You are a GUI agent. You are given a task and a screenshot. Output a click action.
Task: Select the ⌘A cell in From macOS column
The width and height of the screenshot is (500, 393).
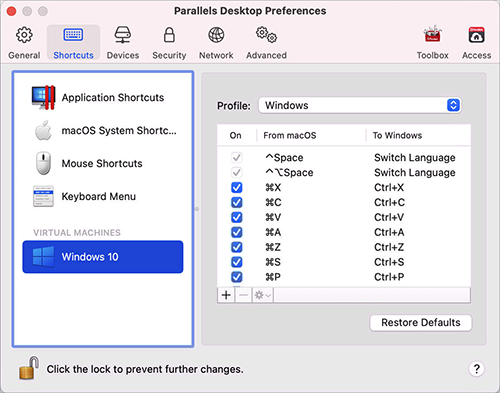pos(273,232)
